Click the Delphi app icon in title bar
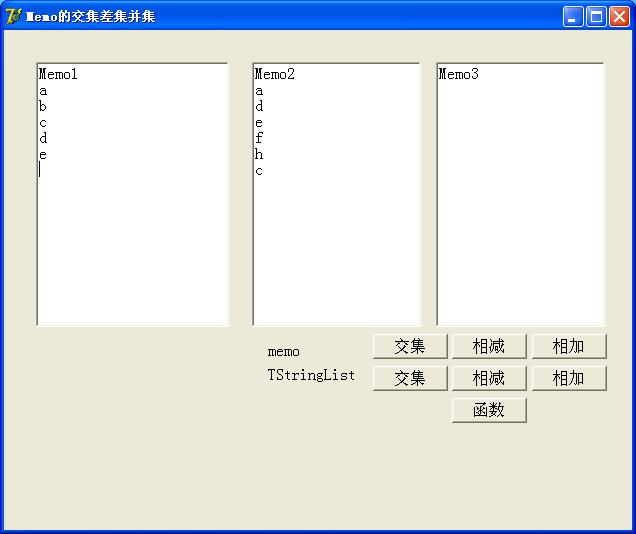 coord(13,16)
